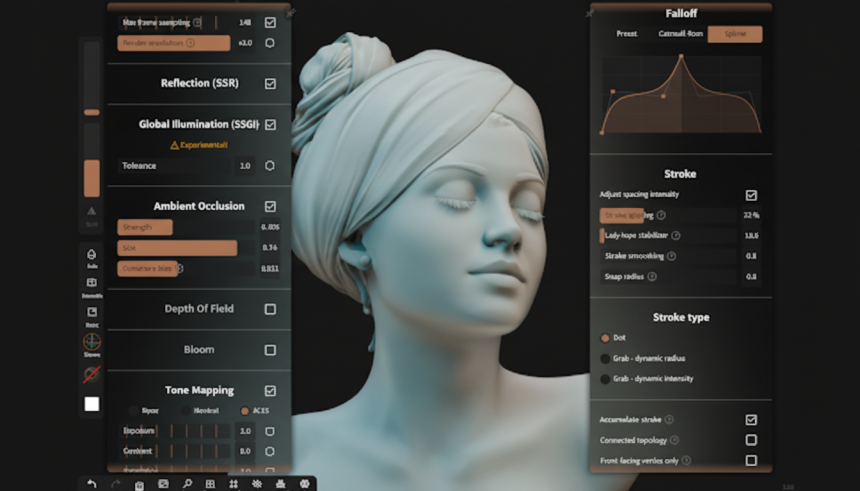860x491 pixels.
Task: Enable Front facing vertex only
Action: (751, 460)
